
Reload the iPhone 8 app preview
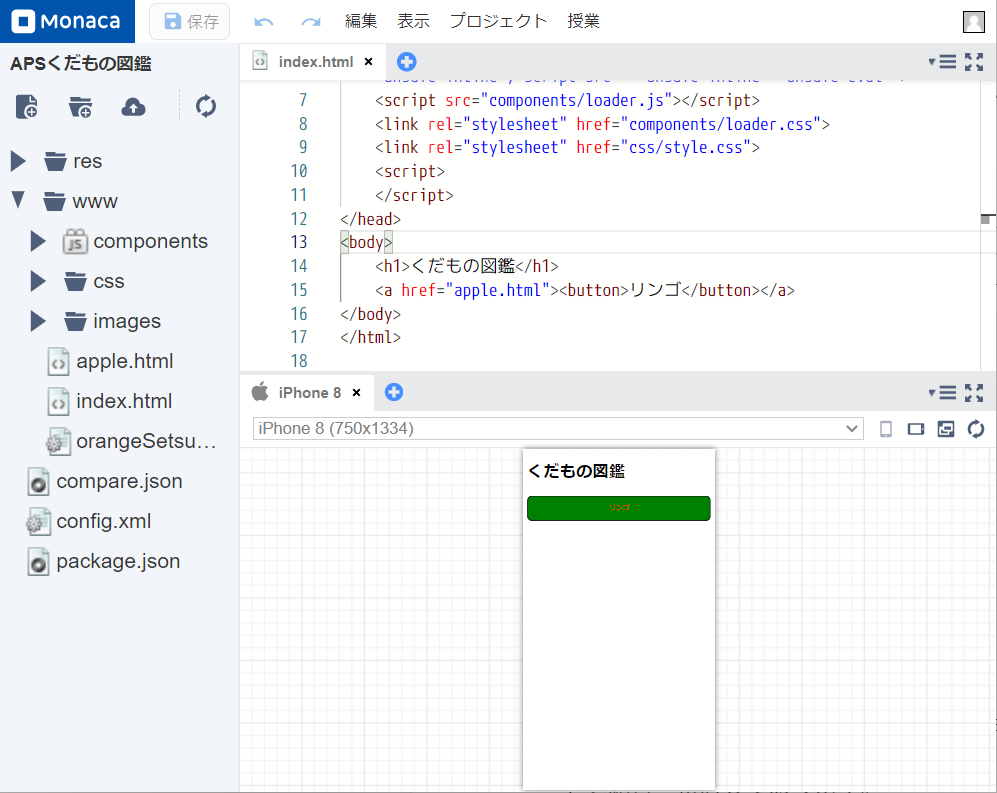[975, 428]
